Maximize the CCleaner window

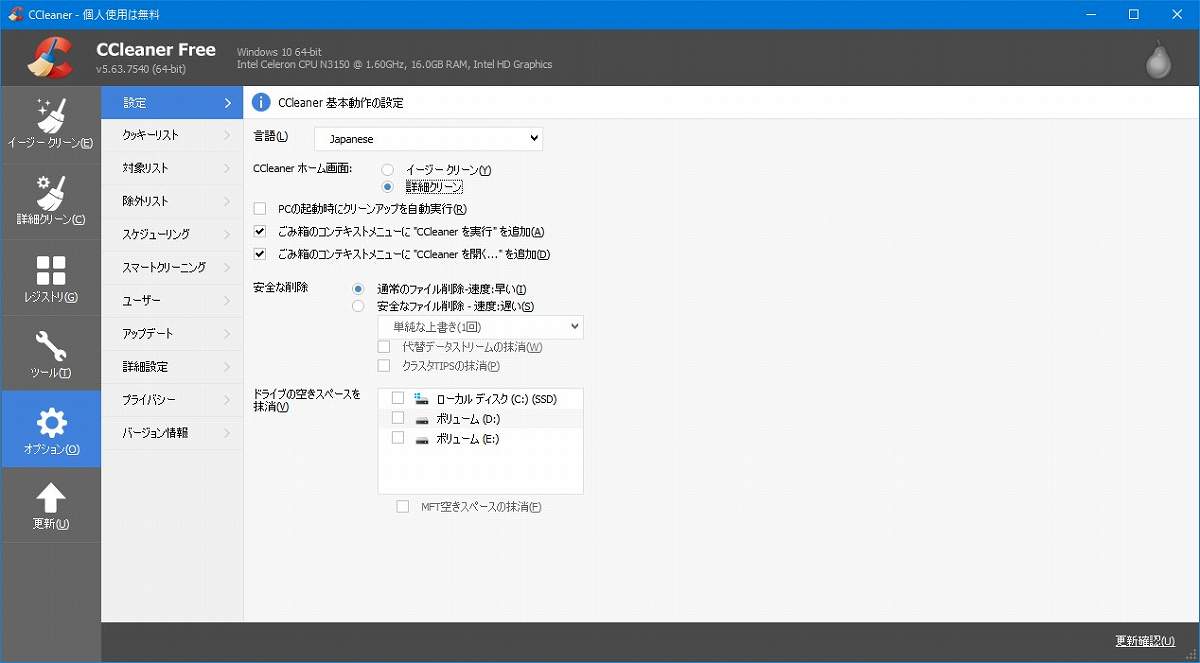click(1133, 14)
